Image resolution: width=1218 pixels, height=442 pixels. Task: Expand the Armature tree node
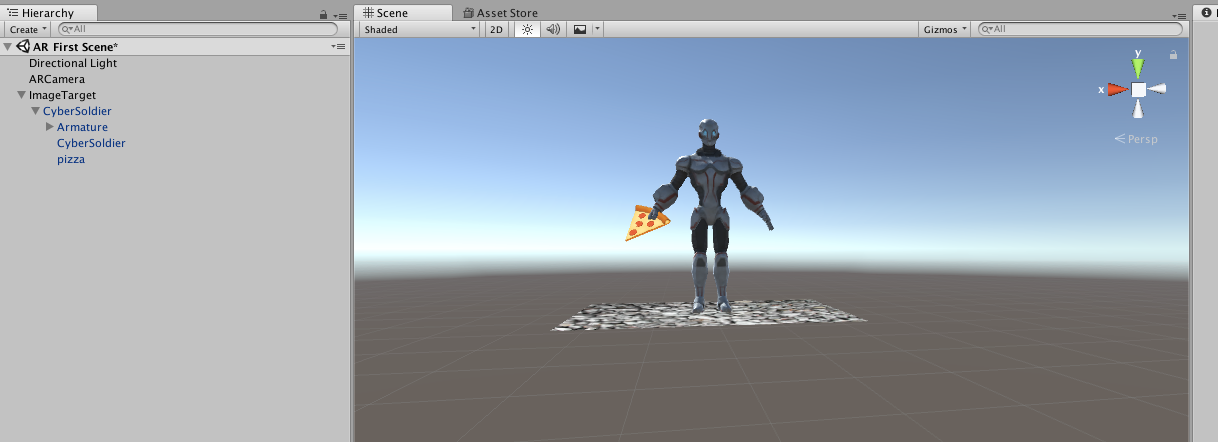(x=50, y=128)
